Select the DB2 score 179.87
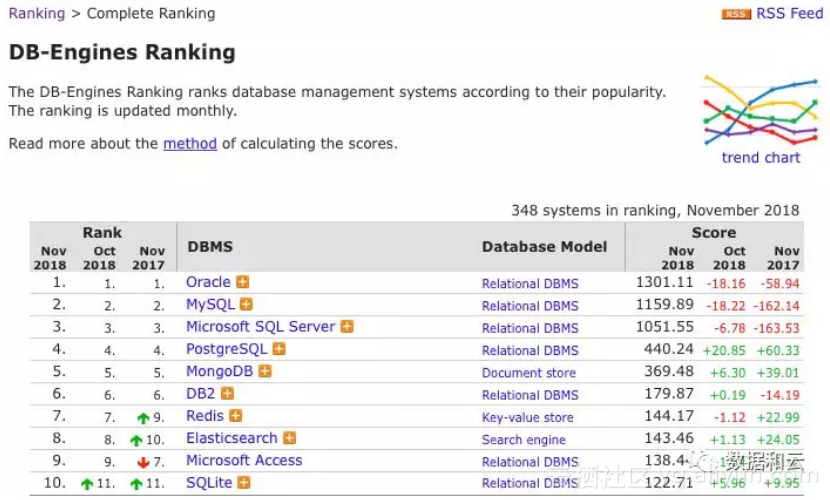This screenshot has height=500, width=830. pyautogui.click(x=669, y=394)
